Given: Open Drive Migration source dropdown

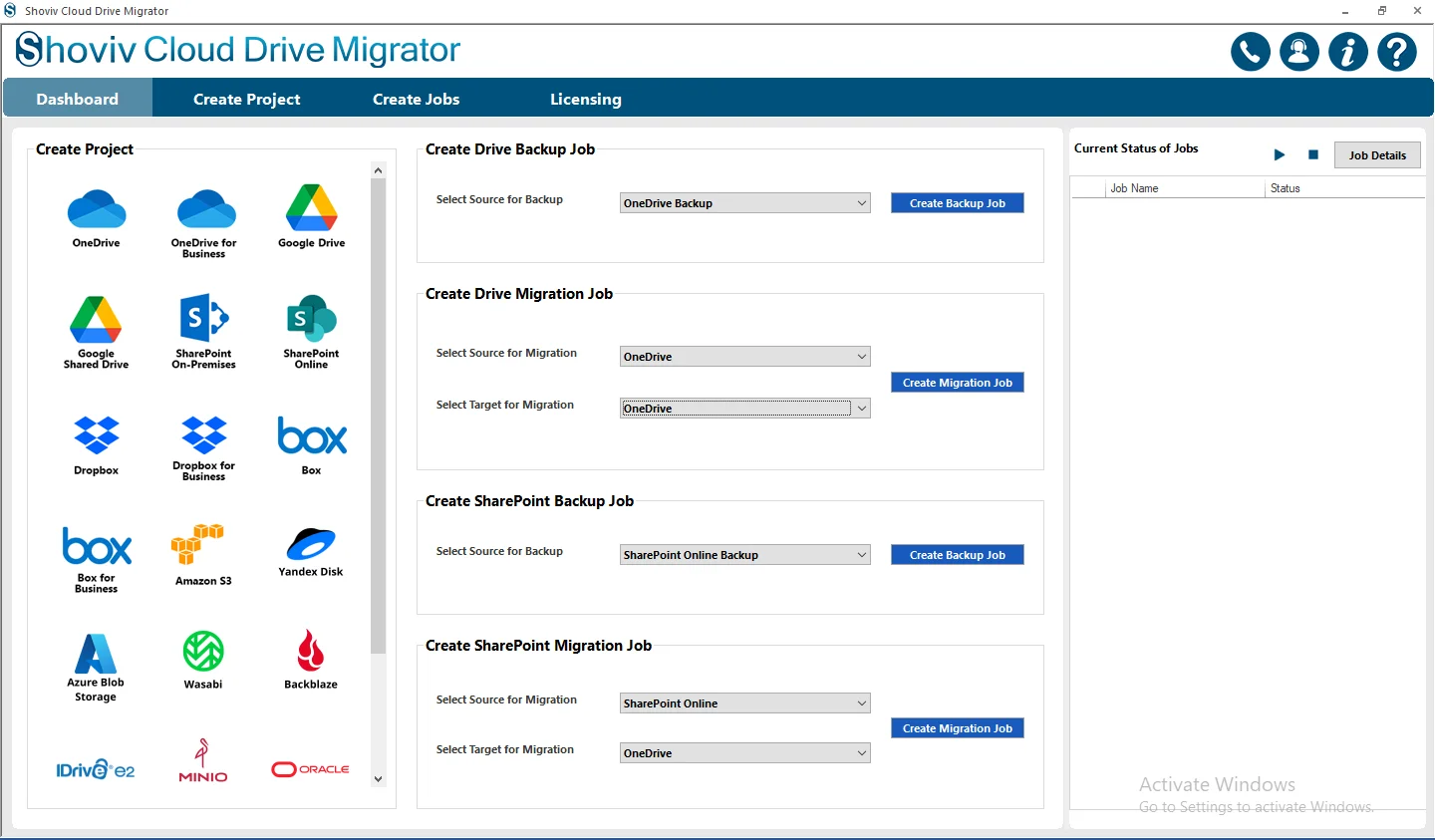Looking at the screenshot, I should pos(745,357).
